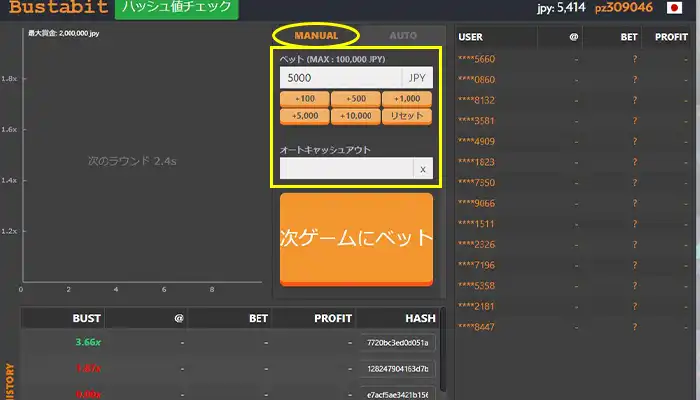
Task: Select user ****2326
Action: 476,244
